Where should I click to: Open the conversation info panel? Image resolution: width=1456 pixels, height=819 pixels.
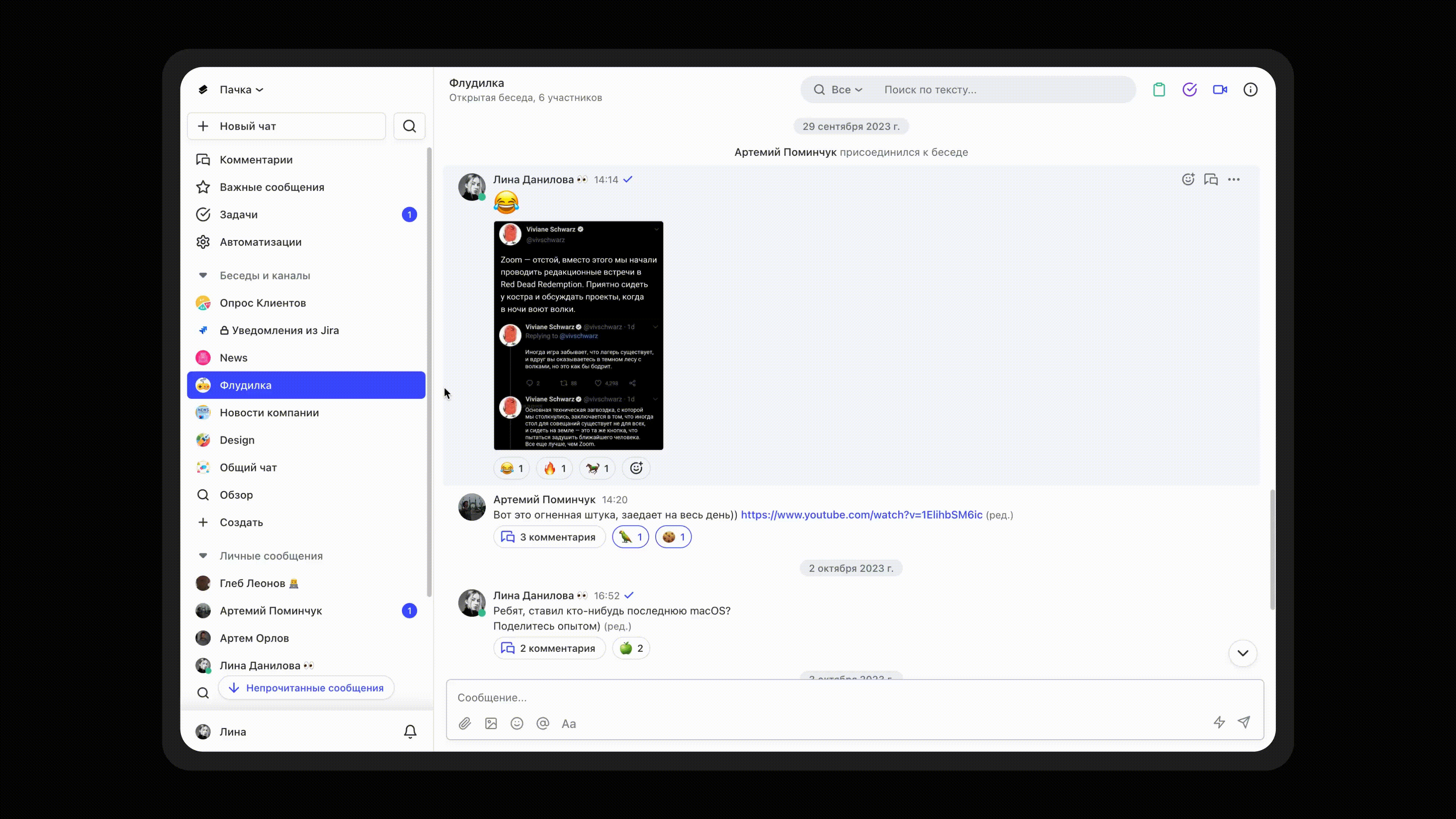click(x=1250, y=89)
